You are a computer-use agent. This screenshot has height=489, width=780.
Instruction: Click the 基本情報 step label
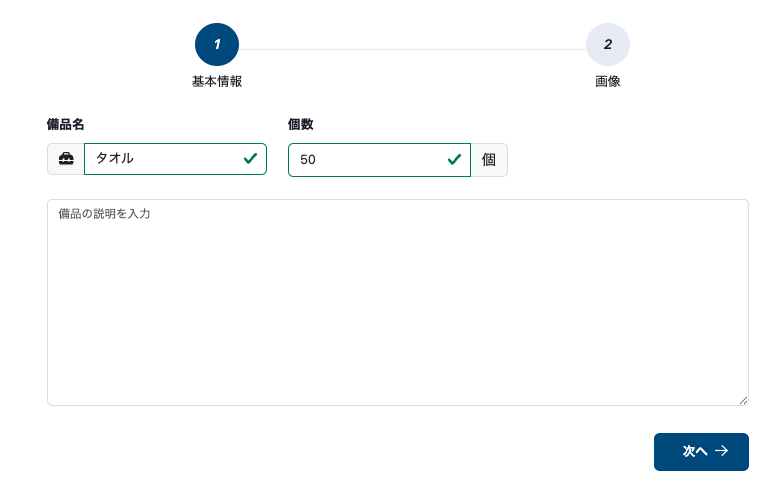tap(217, 82)
